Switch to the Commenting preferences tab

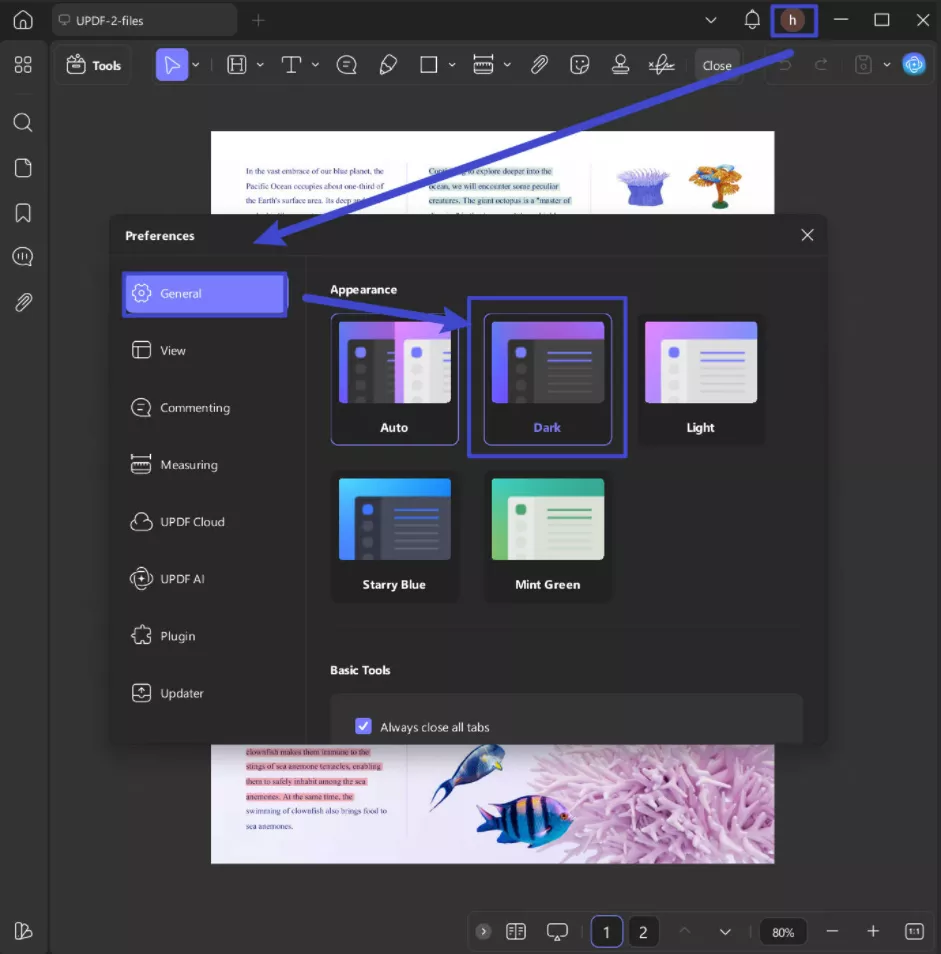point(194,408)
